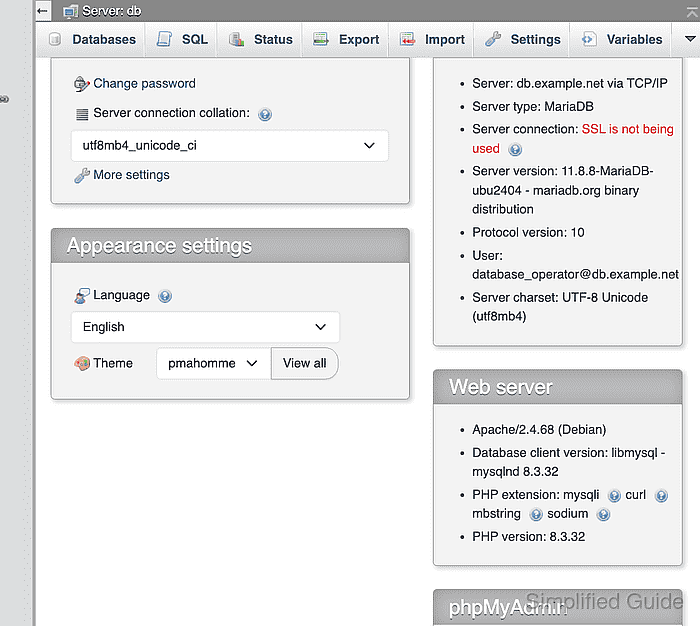Open the Variables tab
This screenshot has width=700, height=626.
pos(622,39)
